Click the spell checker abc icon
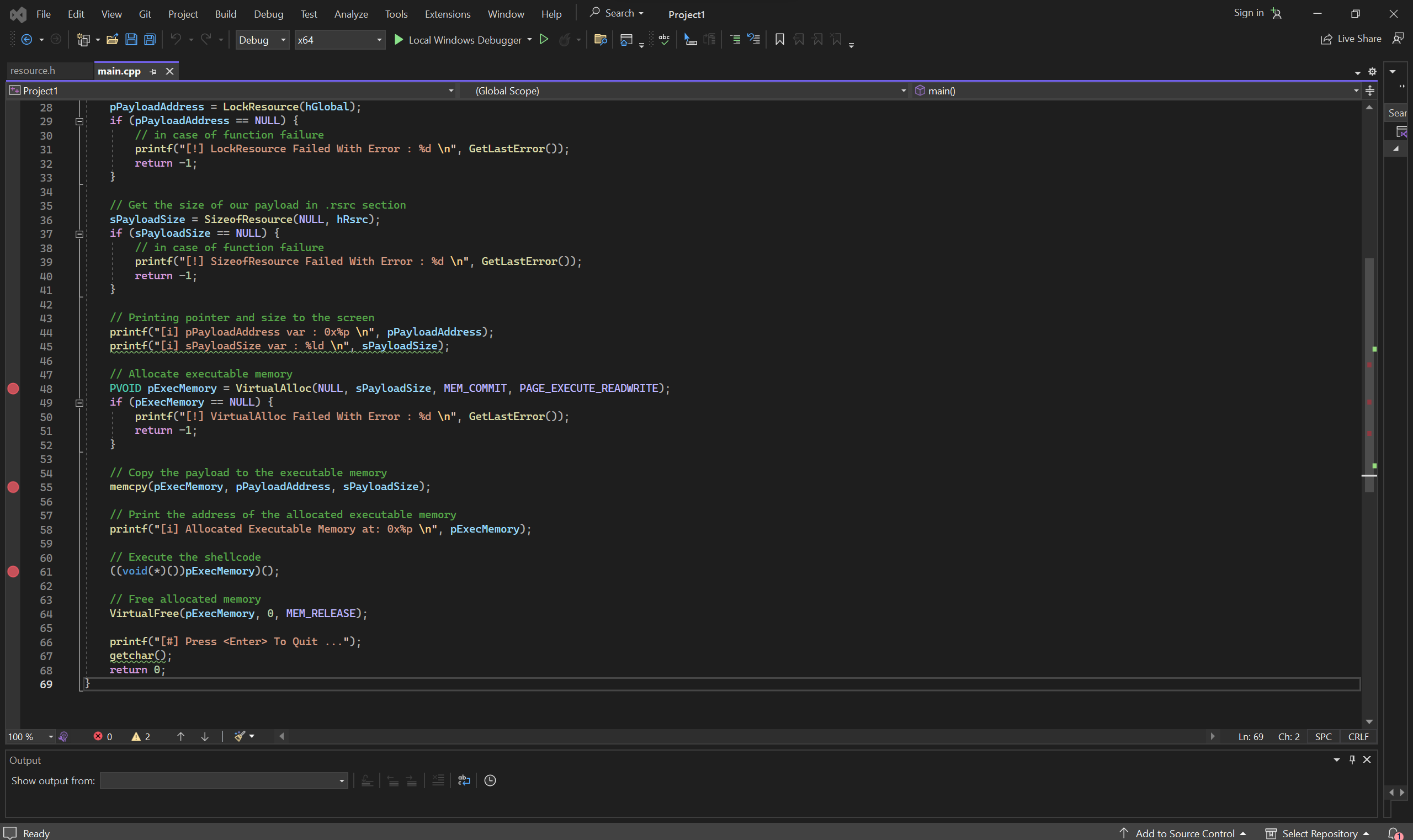 (x=664, y=39)
